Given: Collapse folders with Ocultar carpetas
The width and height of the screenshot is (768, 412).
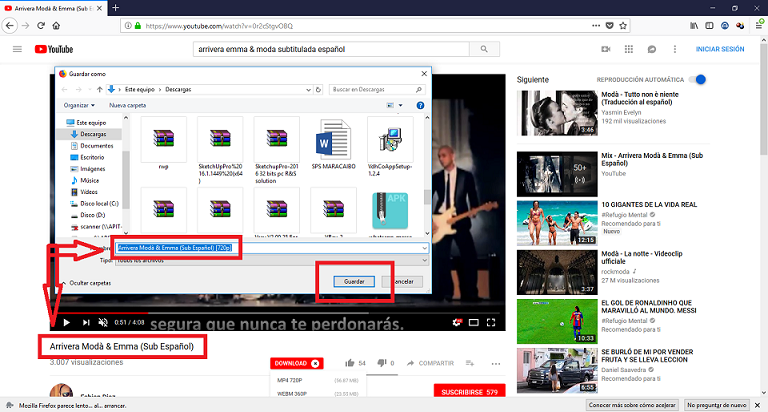Looking at the screenshot, I should tap(87, 283).
